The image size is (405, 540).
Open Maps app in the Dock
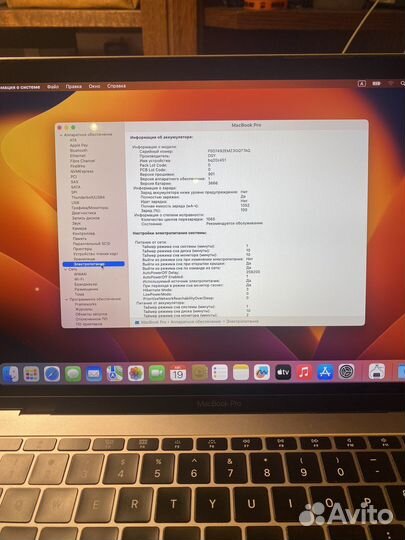point(115,373)
